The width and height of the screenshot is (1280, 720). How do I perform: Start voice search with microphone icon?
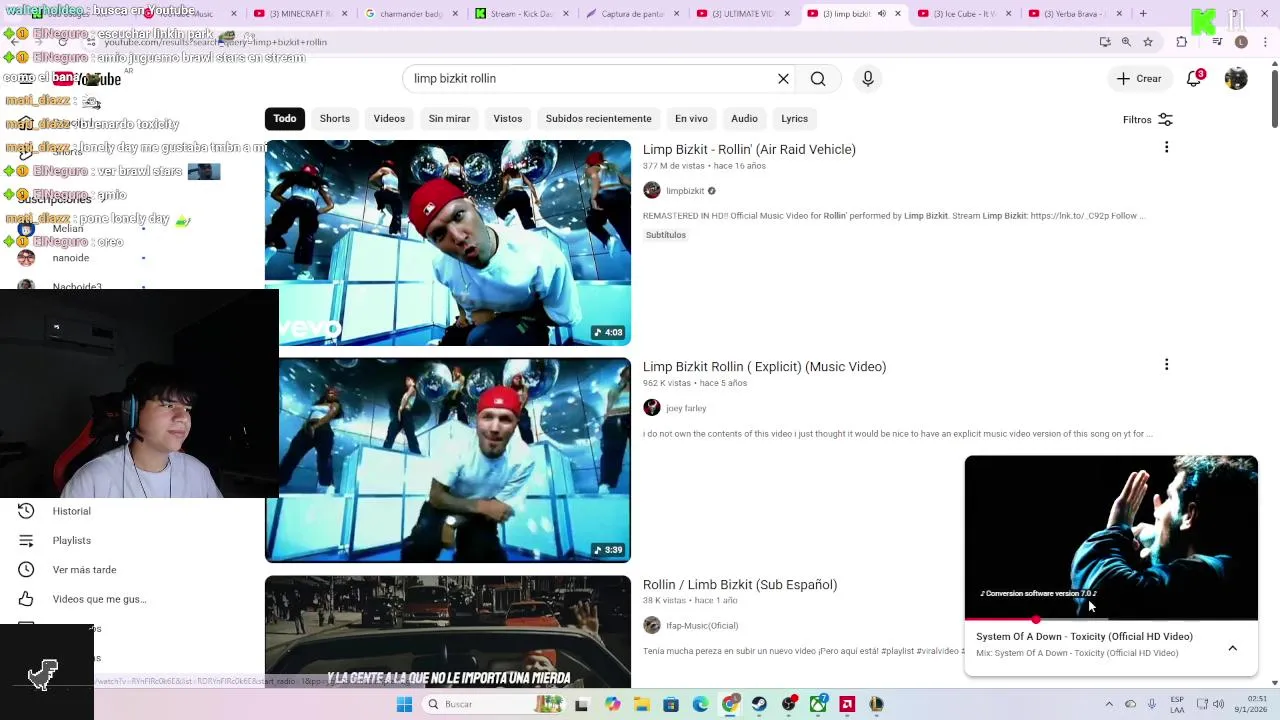(868, 79)
